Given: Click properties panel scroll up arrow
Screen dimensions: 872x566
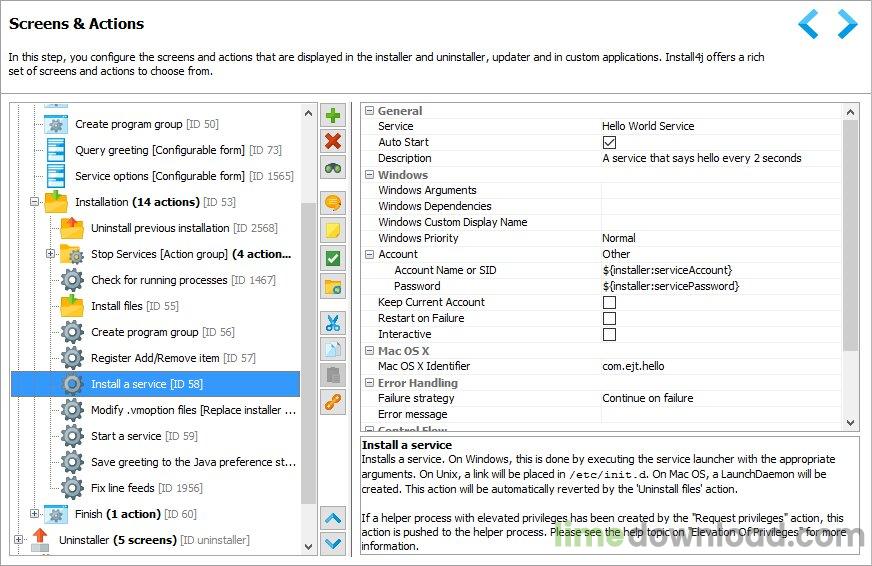Looking at the screenshot, I should [x=850, y=112].
